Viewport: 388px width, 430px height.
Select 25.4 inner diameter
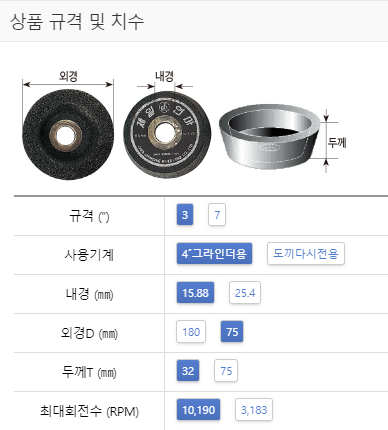coord(245,293)
